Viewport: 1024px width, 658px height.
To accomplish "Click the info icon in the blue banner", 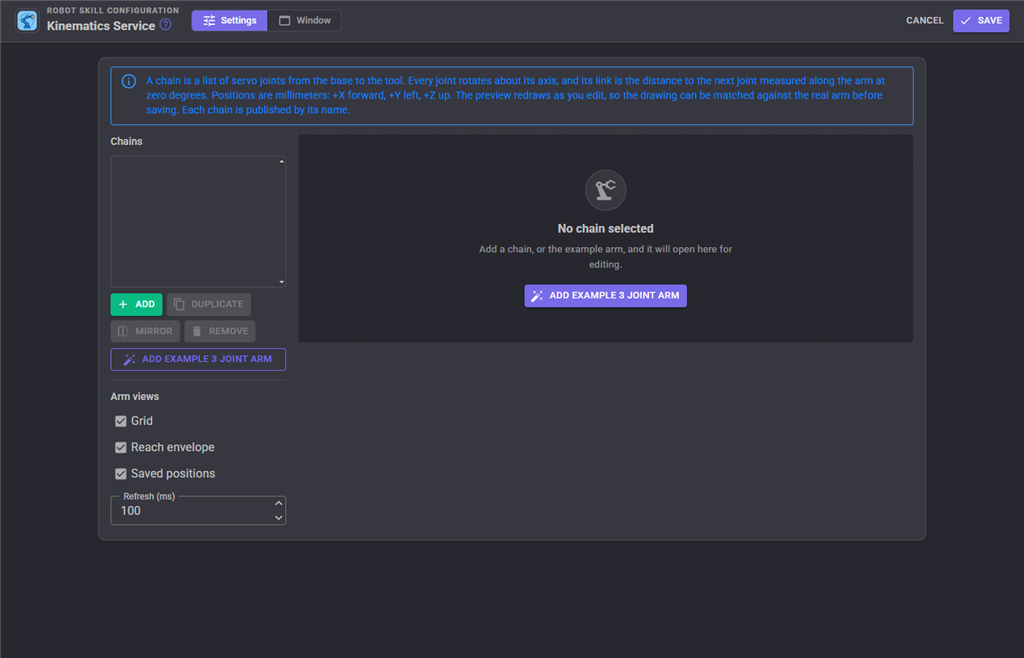I will click(x=129, y=82).
